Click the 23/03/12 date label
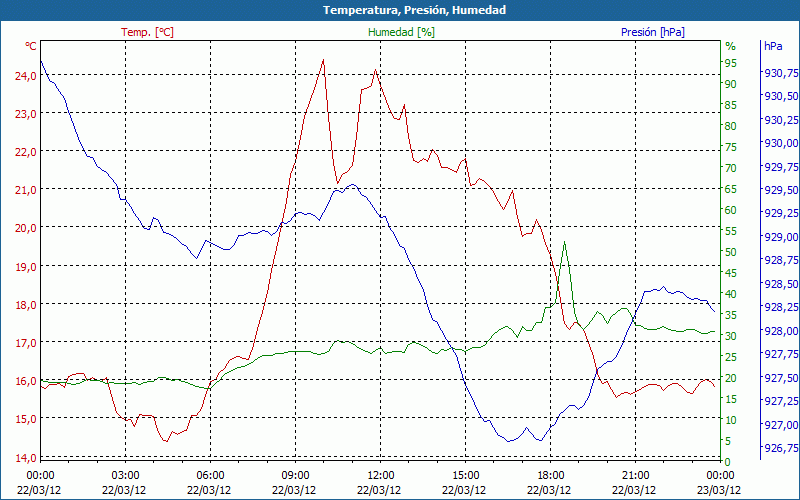 [x=719, y=490]
